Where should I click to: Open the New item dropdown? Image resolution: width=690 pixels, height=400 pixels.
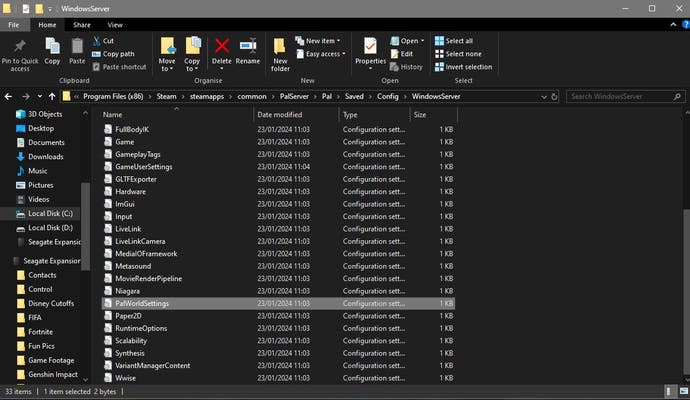[x=318, y=41]
